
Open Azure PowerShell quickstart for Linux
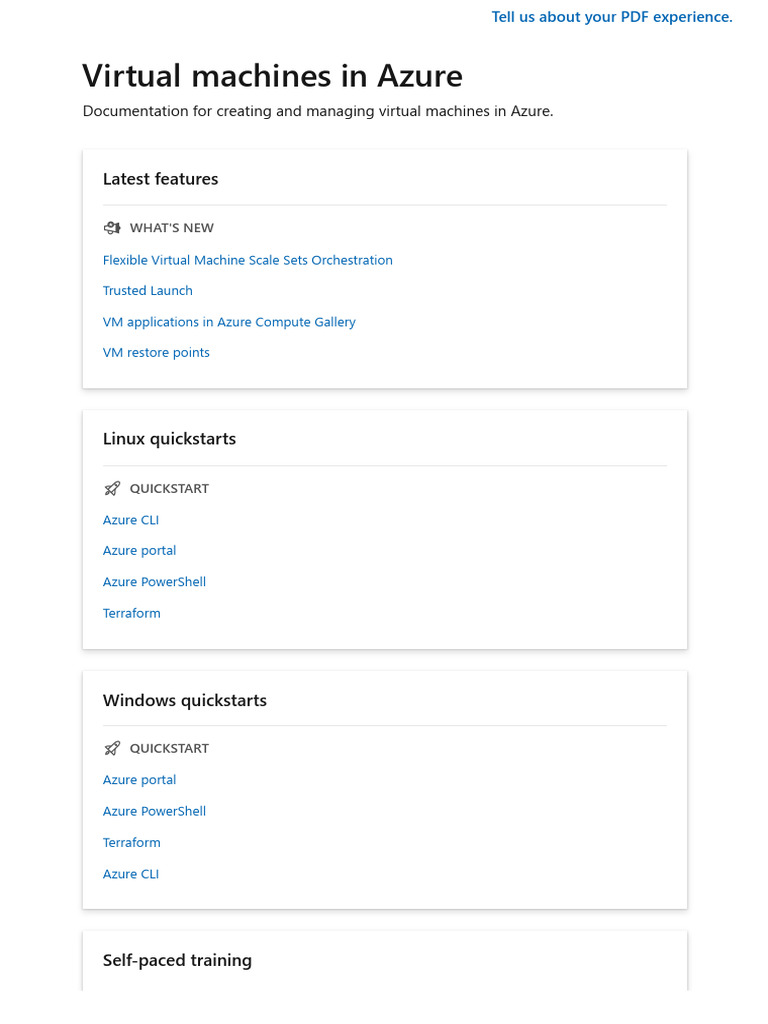154,582
